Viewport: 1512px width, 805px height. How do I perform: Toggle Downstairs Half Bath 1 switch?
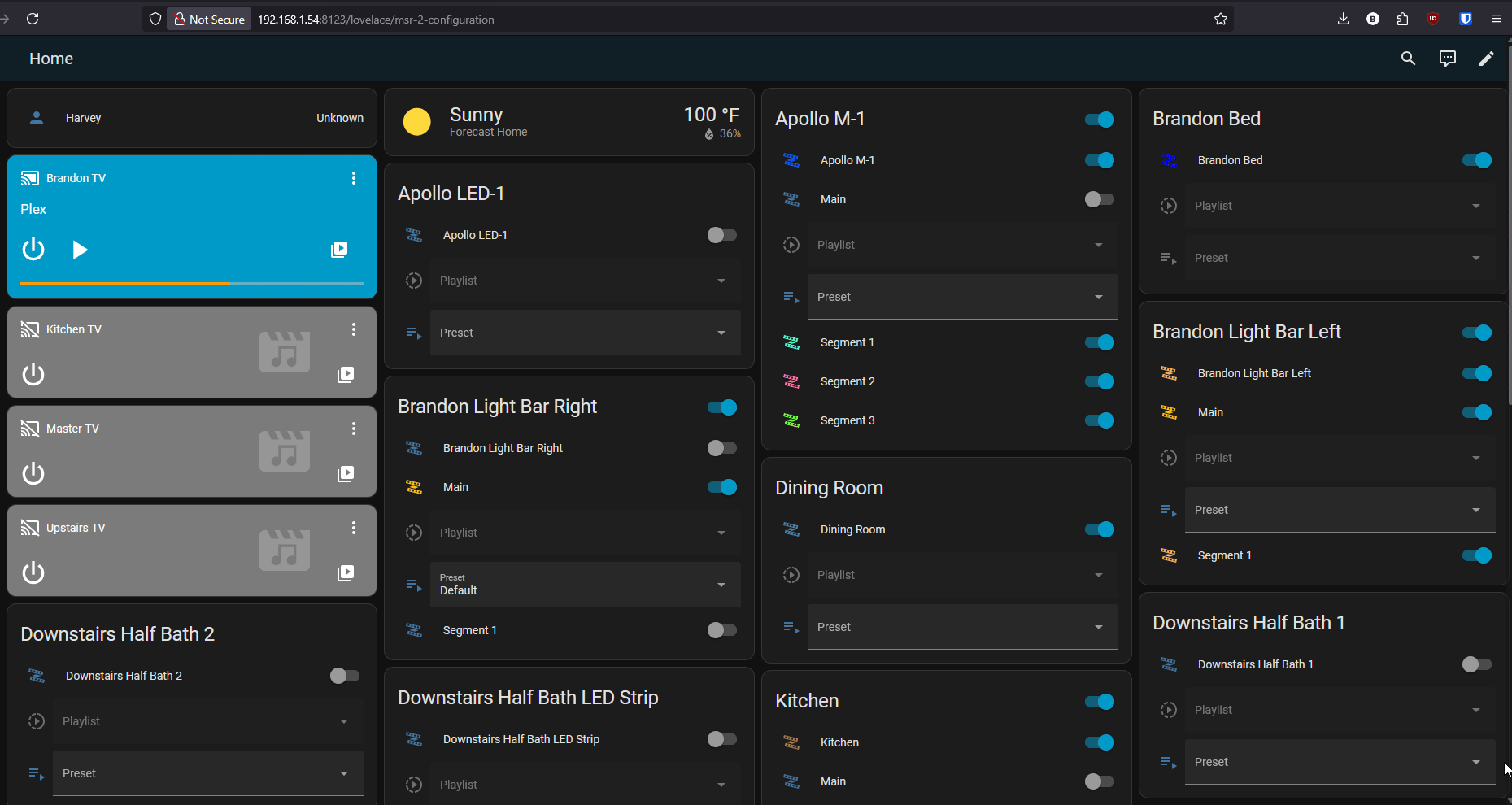pyautogui.click(x=1476, y=664)
